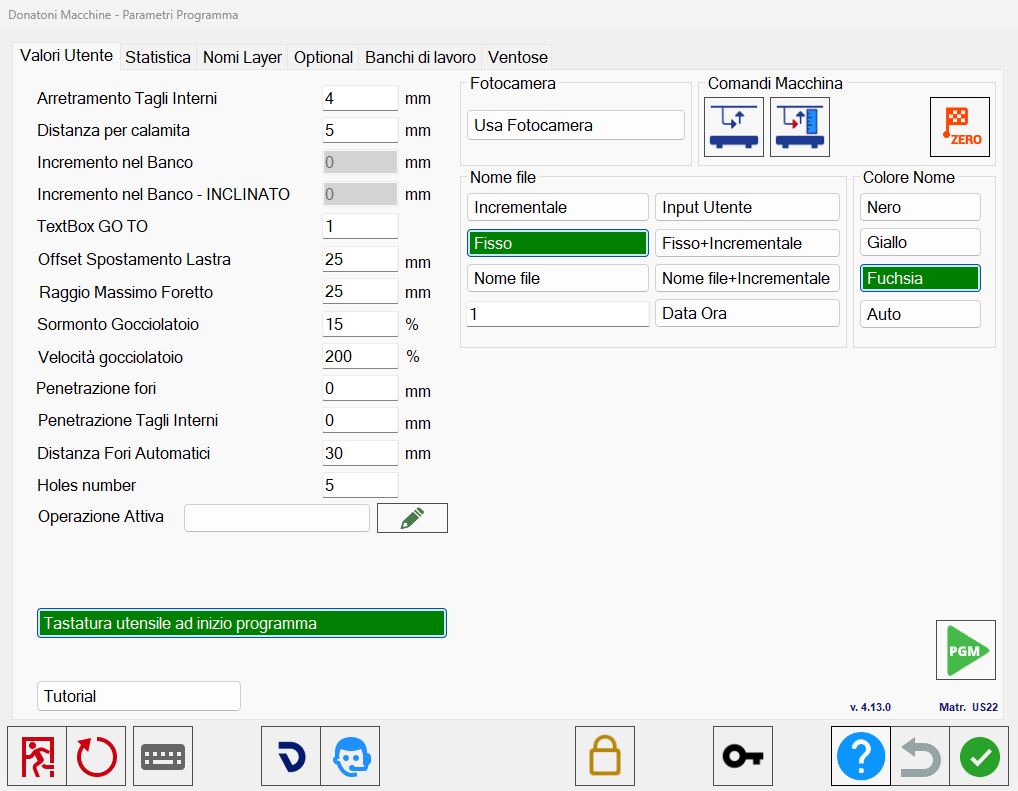Click the red circular reset arrow icon
1018x791 pixels.
coord(96,756)
